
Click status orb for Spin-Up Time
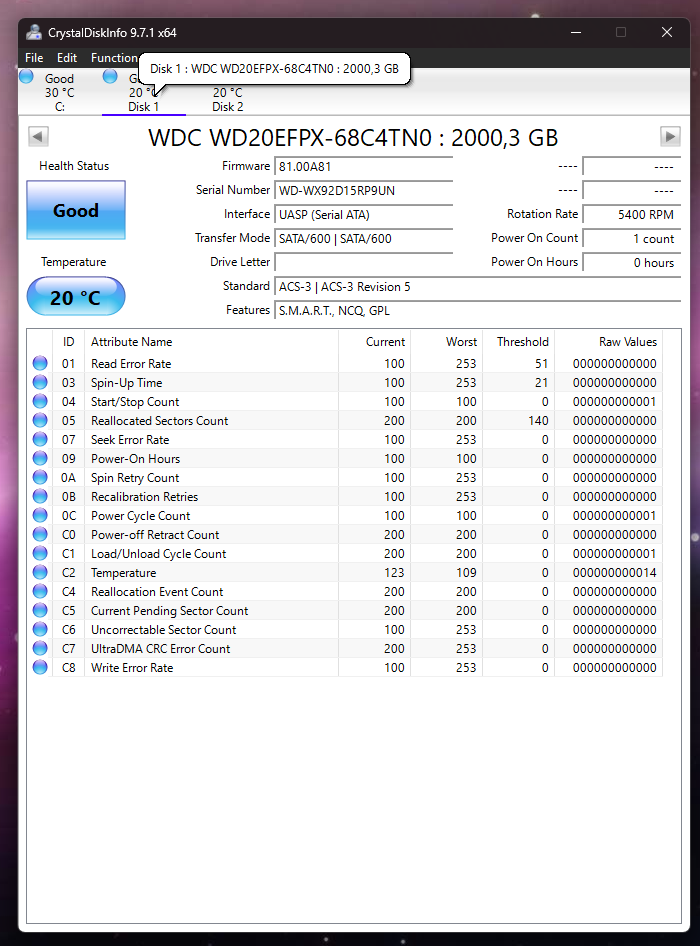coord(40,383)
